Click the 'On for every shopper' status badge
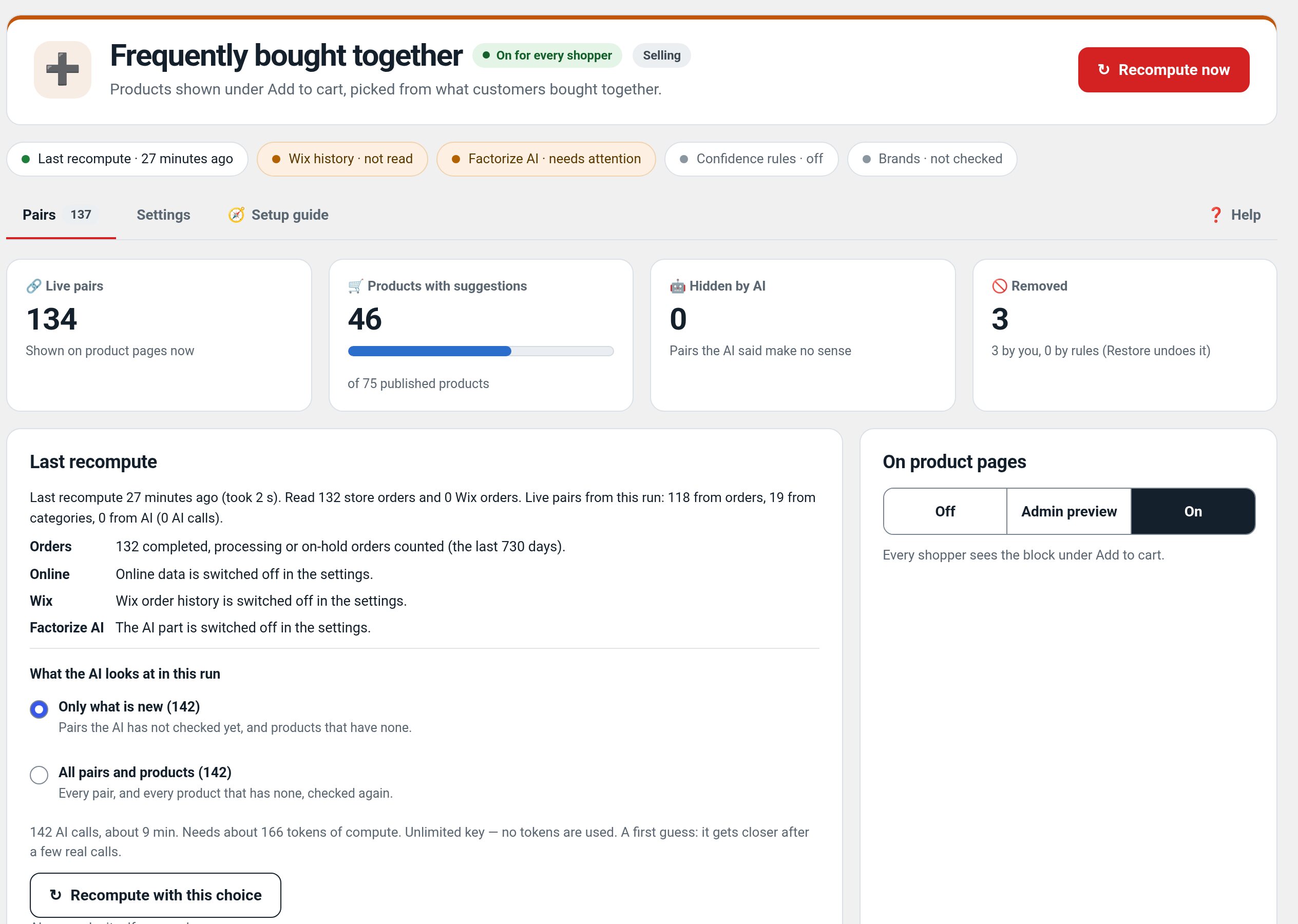The width and height of the screenshot is (1298, 924). click(547, 55)
